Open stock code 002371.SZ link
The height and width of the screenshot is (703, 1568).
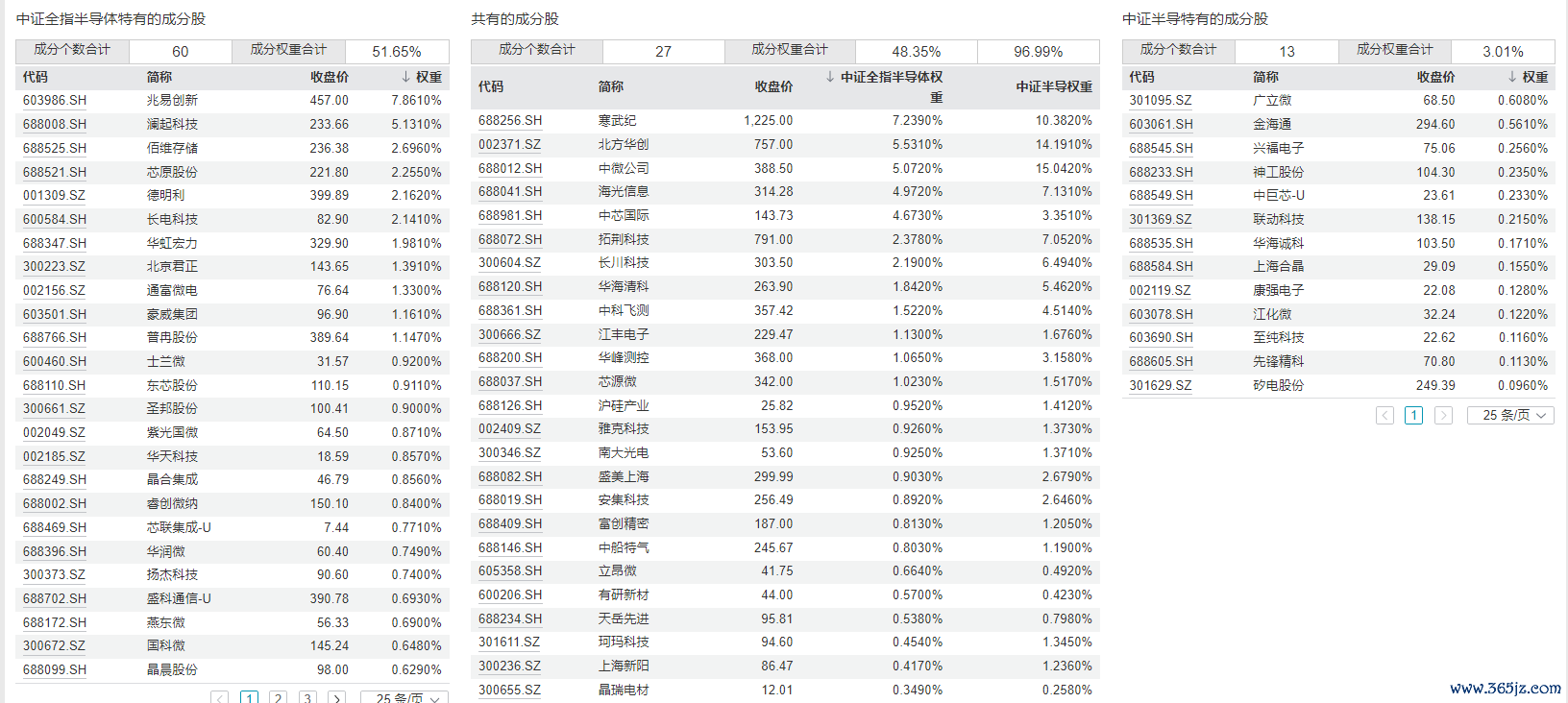509,145
